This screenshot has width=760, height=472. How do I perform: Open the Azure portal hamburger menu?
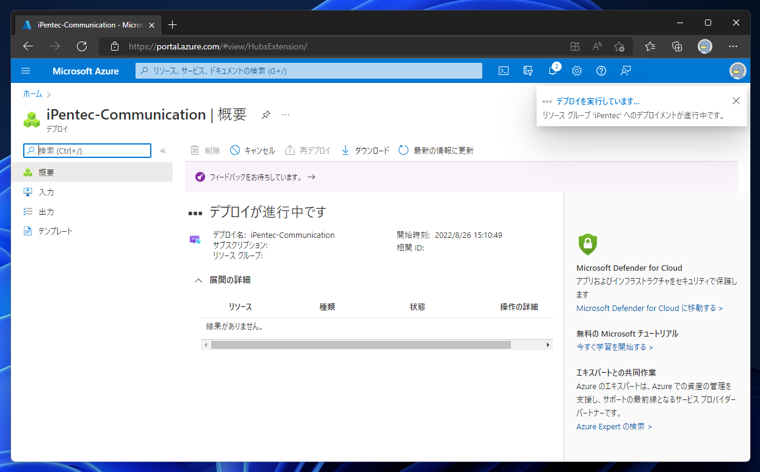[x=26, y=71]
